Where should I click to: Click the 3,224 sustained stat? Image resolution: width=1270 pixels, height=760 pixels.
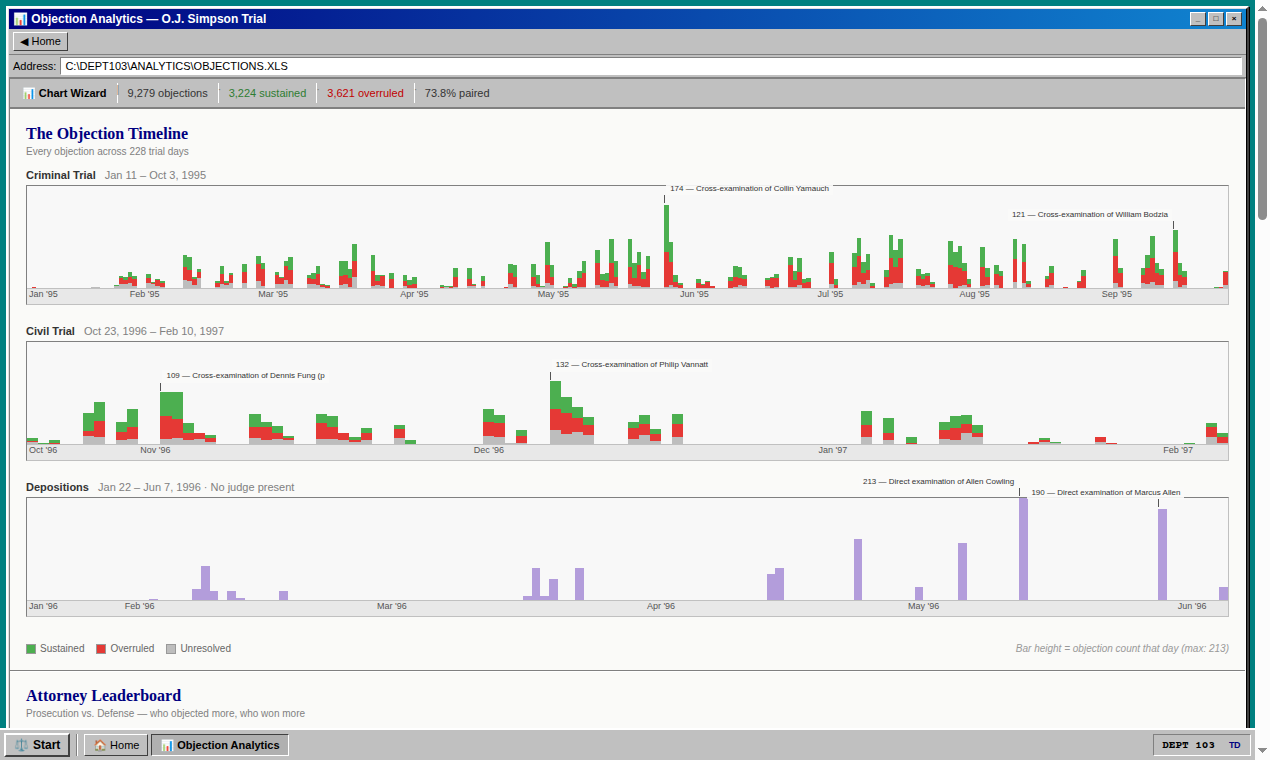click(267, 93)
